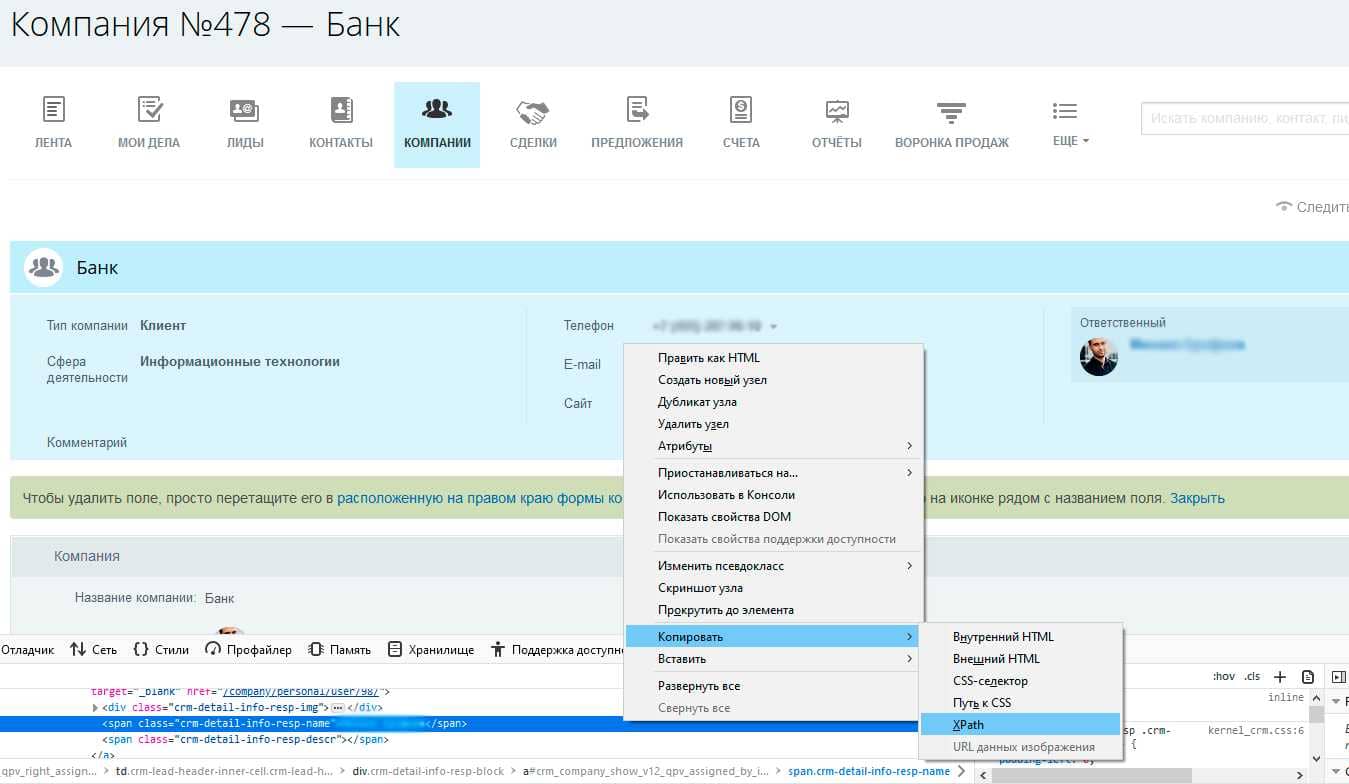
Task: Copy XPath from the submenu
Action: [x=1020, y=725]
